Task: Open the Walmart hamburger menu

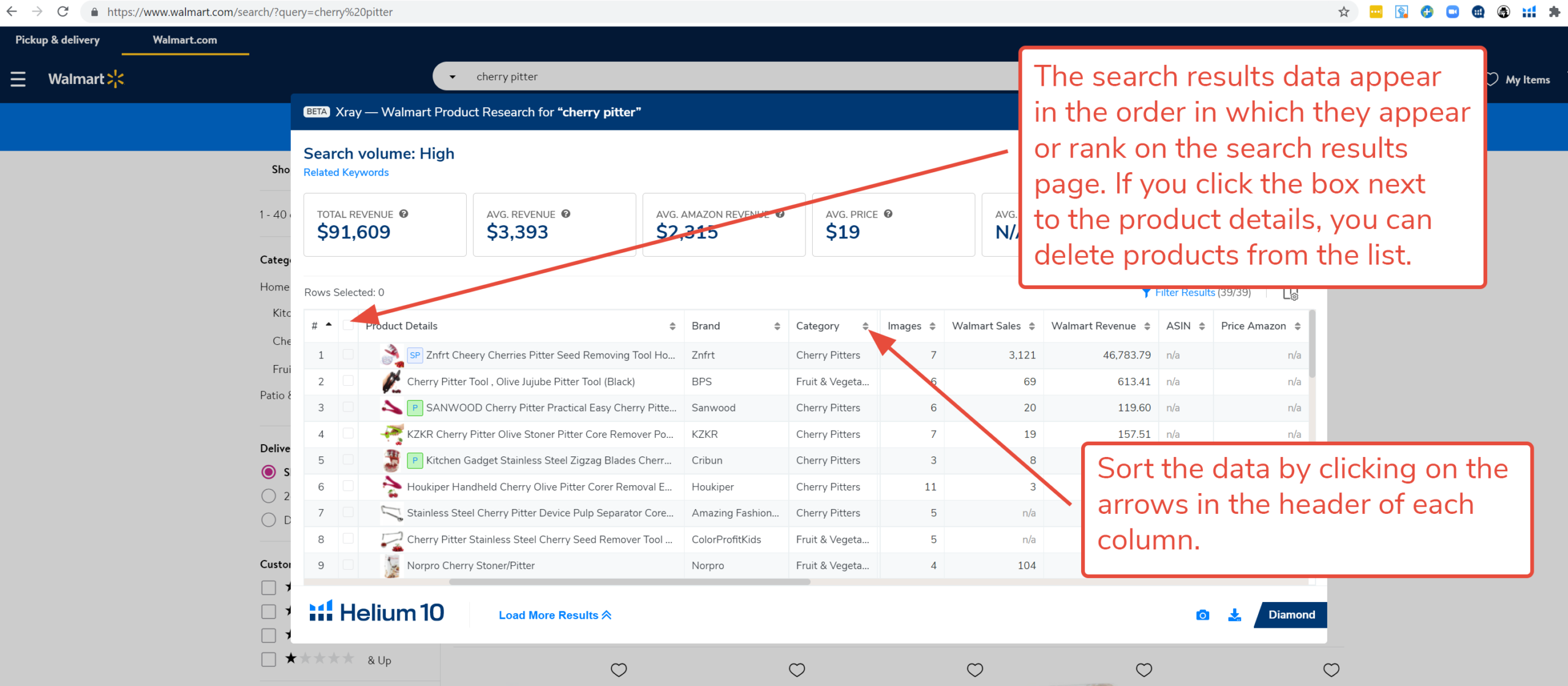Action: (x=18, y=79)
